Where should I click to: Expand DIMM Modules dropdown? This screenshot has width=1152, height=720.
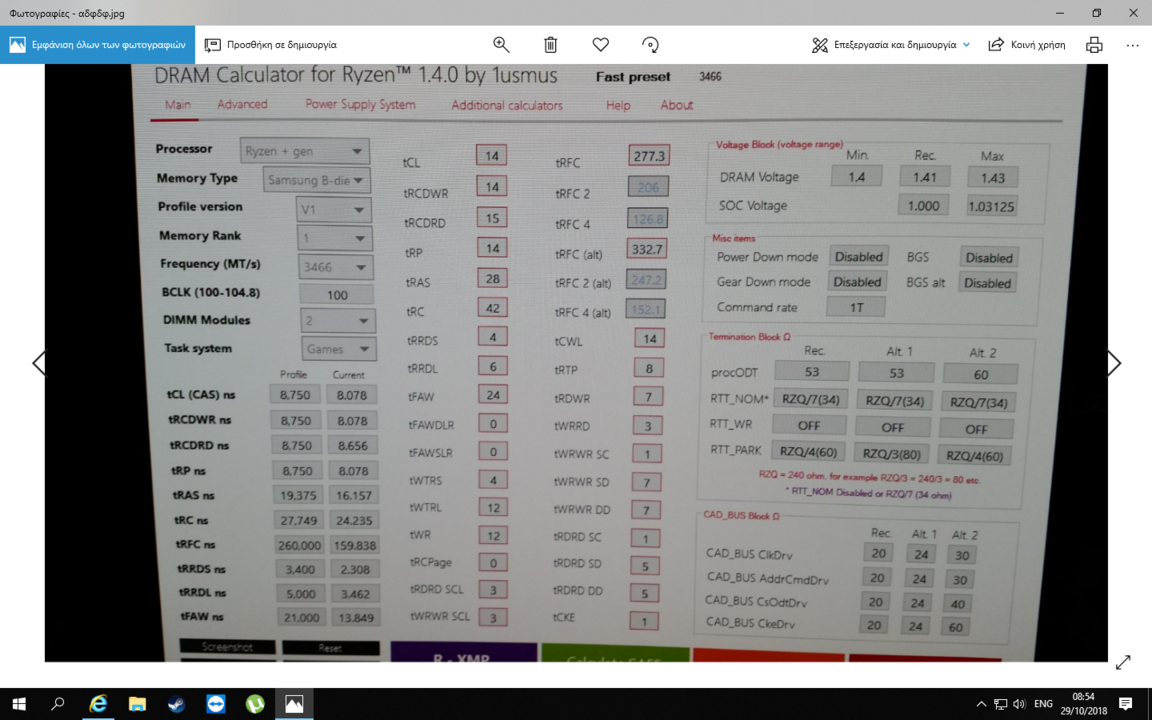[338, 321]
